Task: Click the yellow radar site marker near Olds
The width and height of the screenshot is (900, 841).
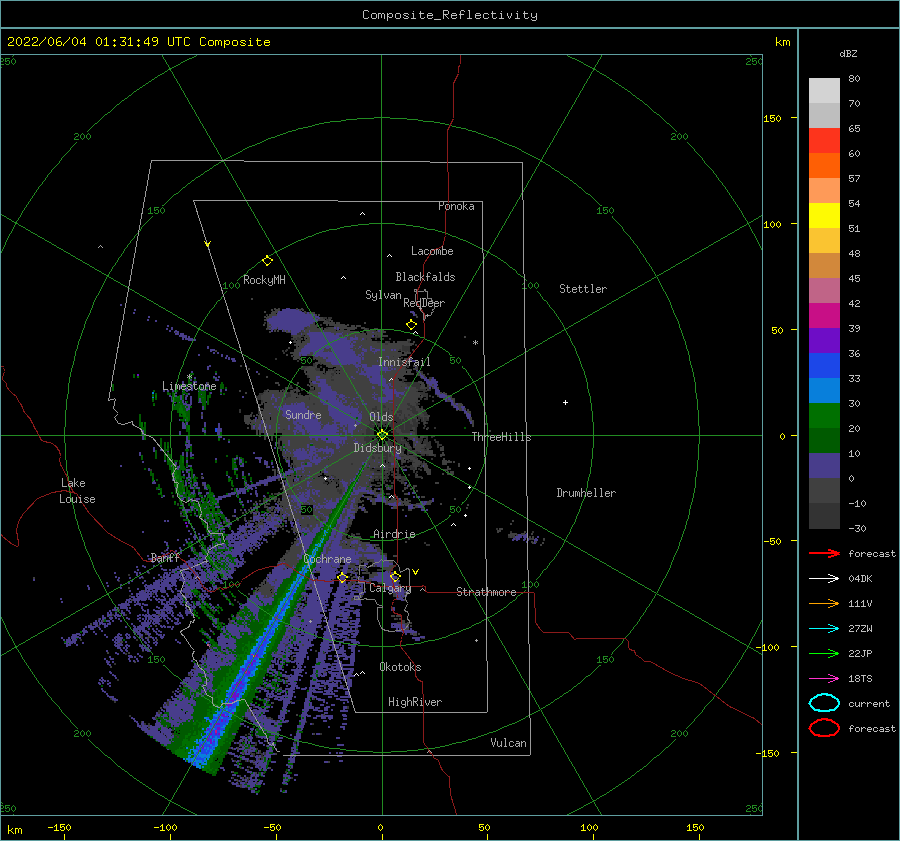Action: click(382, 435)
